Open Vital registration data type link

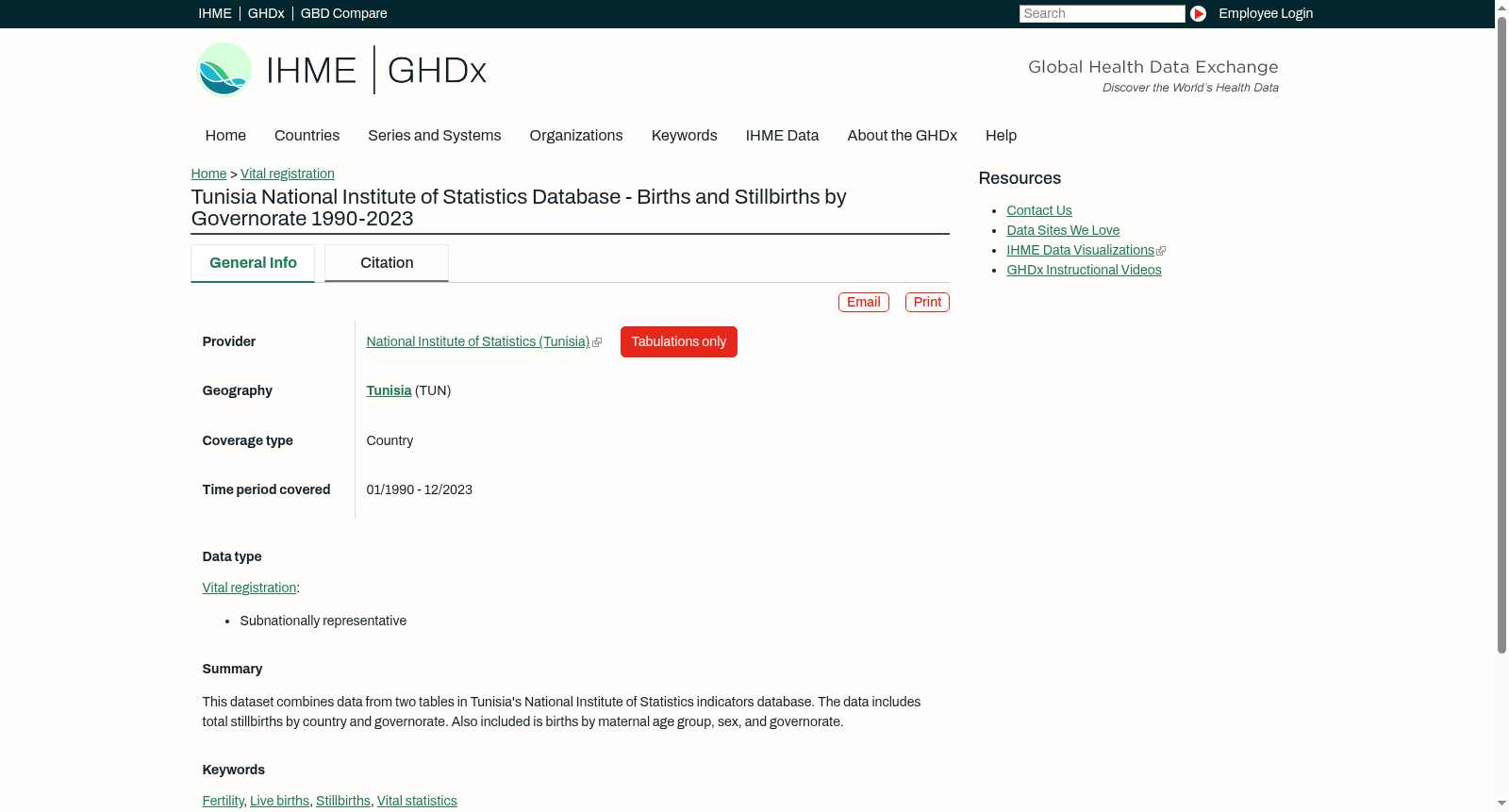[x=249, y=588]
